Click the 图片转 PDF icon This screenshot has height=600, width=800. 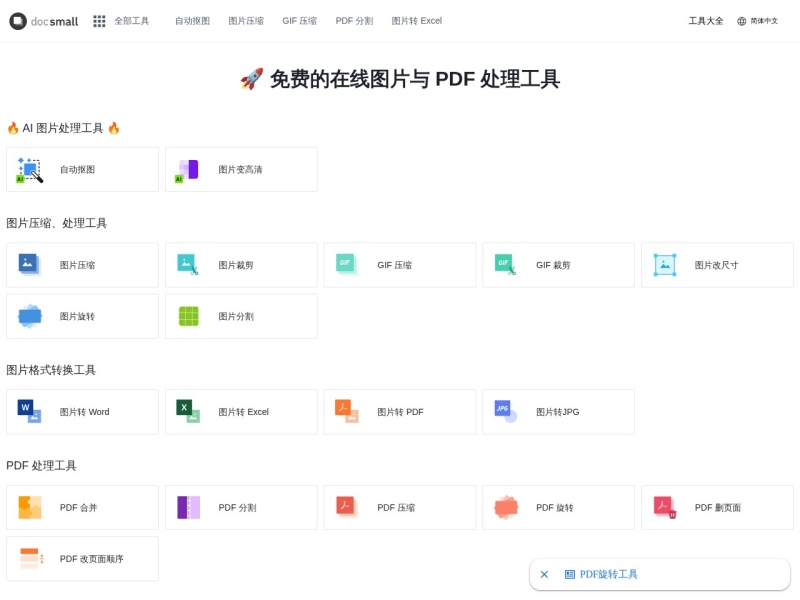tap(347, 412)
